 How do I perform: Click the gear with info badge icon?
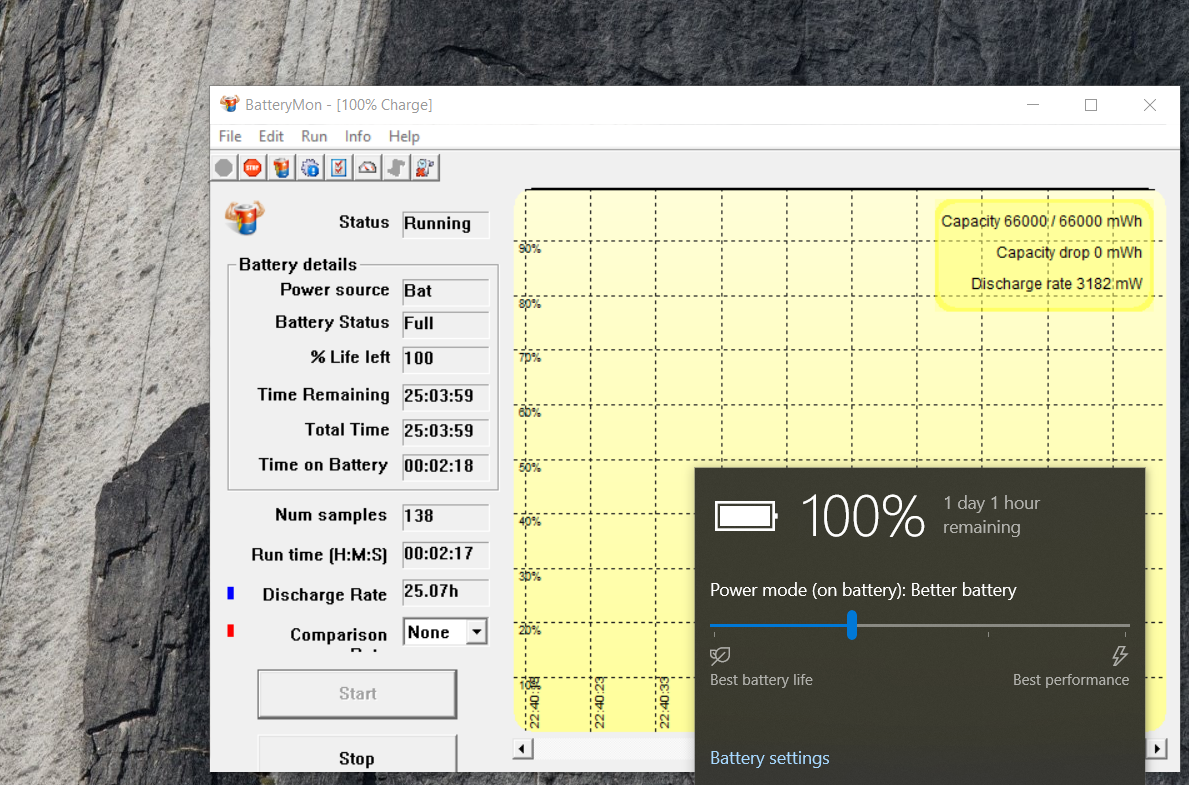pos(310,168)
